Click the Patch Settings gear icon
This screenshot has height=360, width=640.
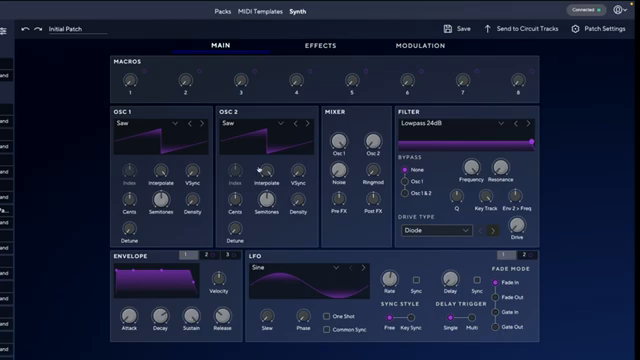point(575,29)
